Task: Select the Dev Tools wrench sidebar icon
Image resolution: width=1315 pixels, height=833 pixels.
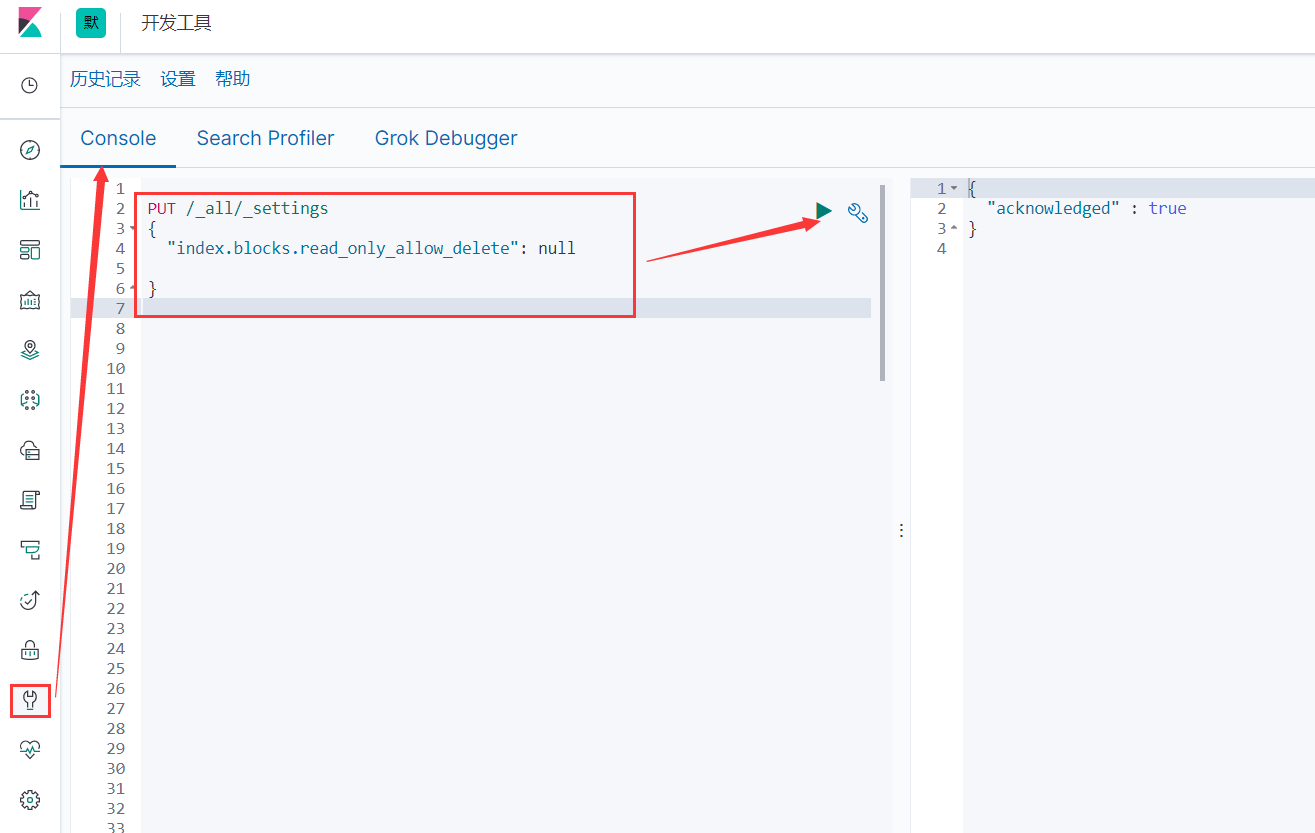Action: tap(29, 700)
